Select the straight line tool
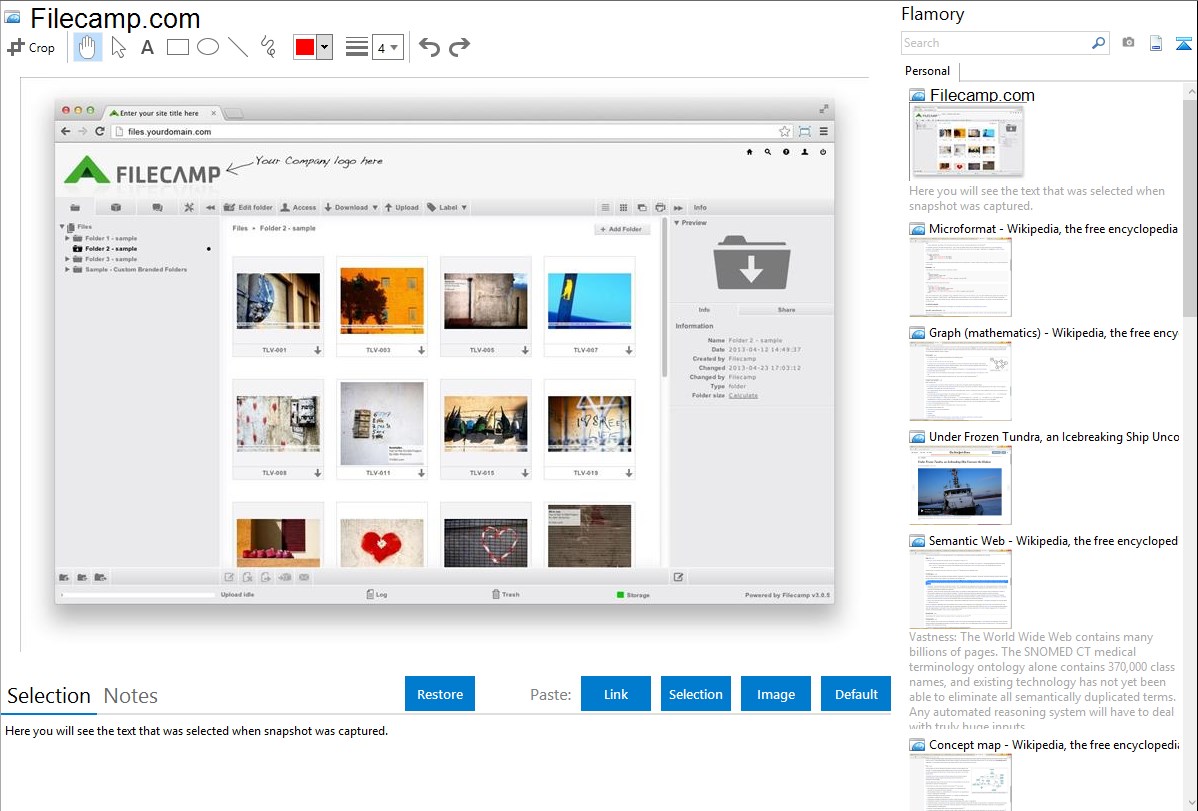This screenshot has height=811, width=1198. coord(238,47)
